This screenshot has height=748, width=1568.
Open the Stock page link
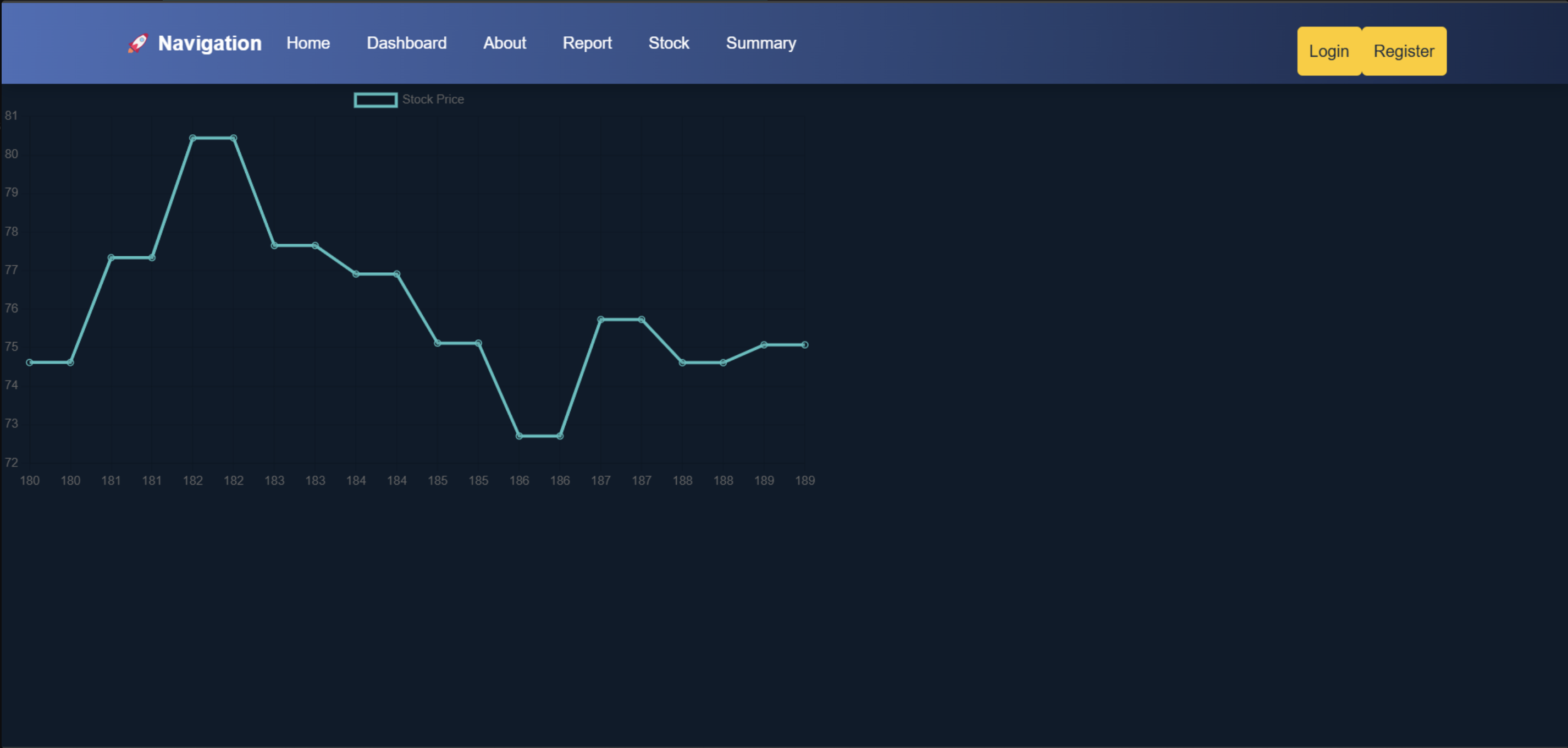coord(669,43)
